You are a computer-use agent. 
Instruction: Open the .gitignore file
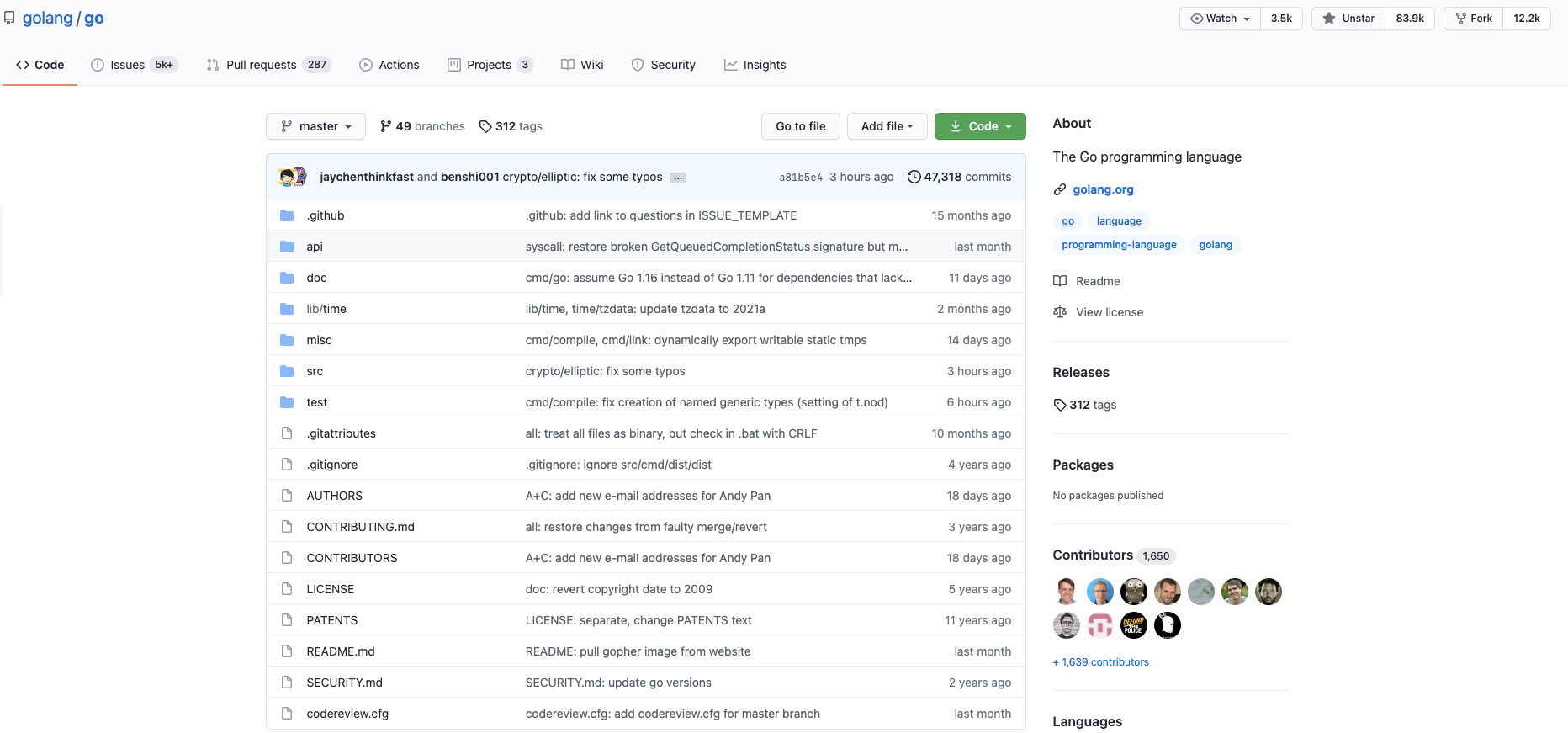pyautogui.click(x=331, y=465)
